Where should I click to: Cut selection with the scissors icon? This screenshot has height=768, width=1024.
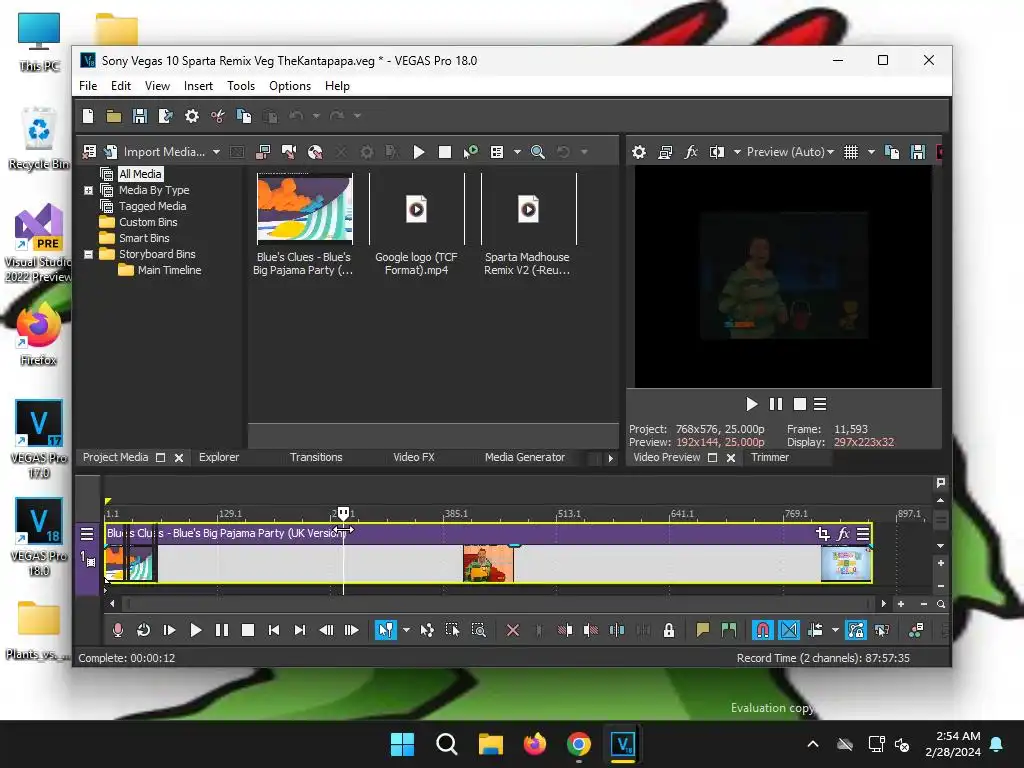tap(217, 116)
